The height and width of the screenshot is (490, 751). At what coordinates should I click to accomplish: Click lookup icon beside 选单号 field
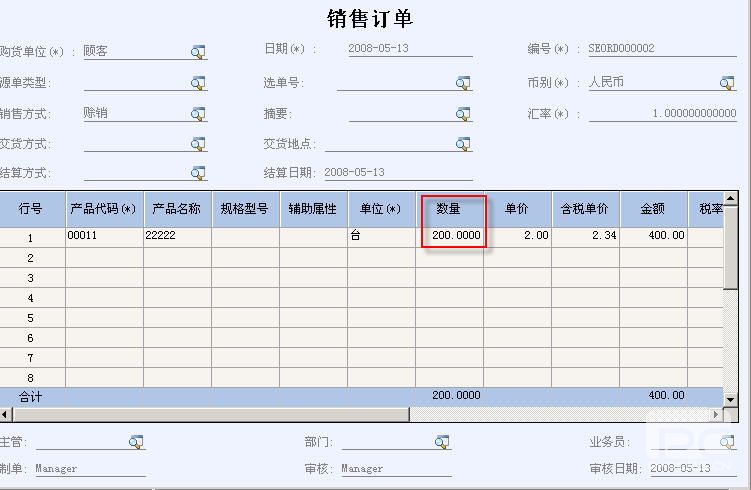[x=463, y=83]
